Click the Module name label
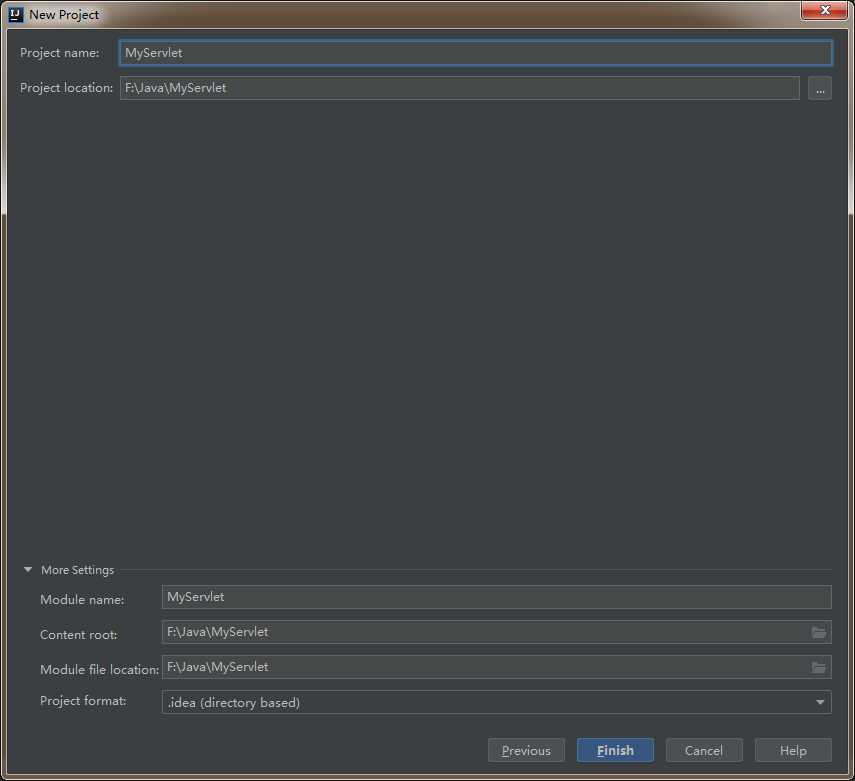This screenshot has width=855, height=781. (x=82, y=600)
